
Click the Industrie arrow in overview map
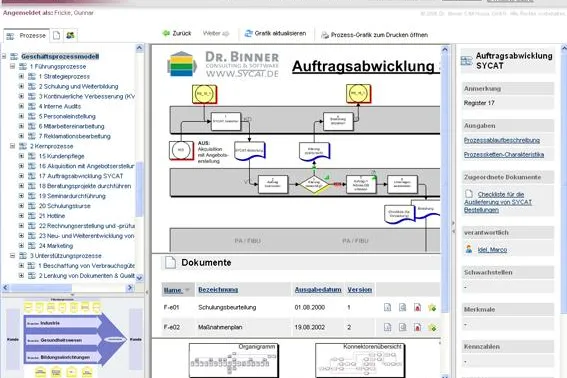63,323
